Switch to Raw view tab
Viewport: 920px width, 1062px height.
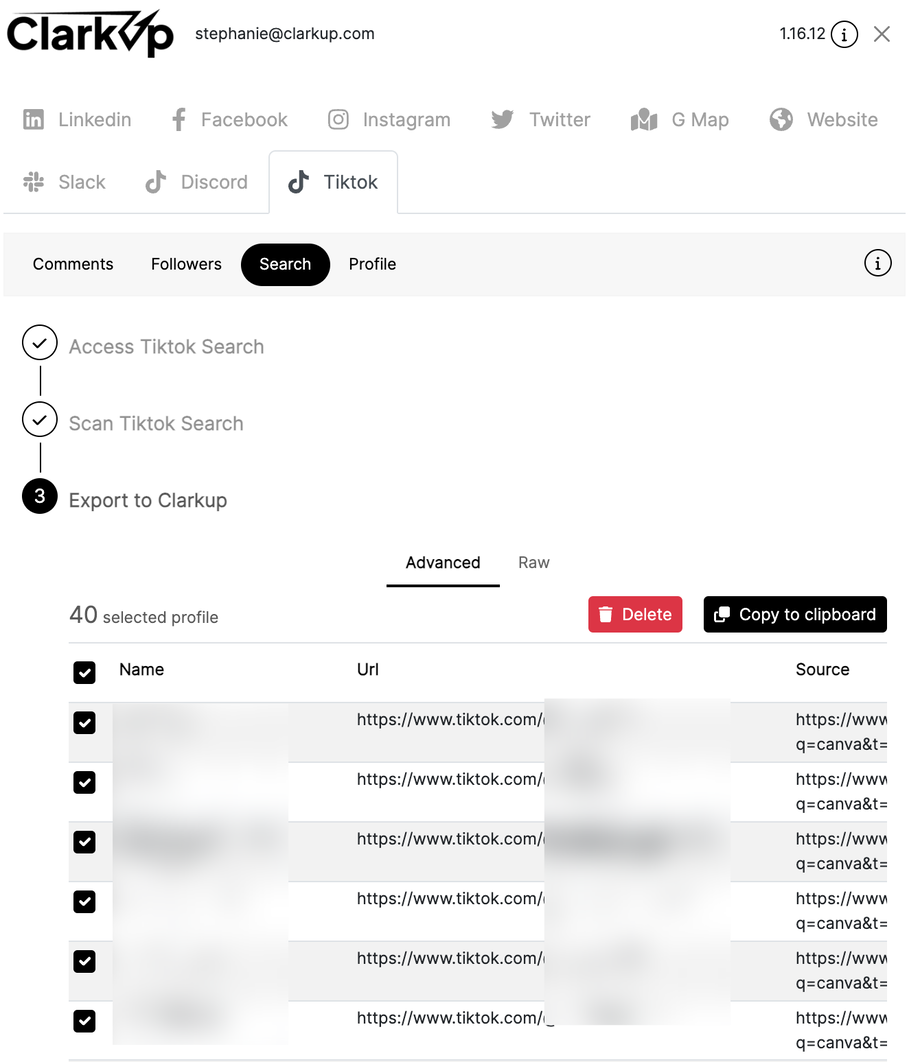pos(534,563)
